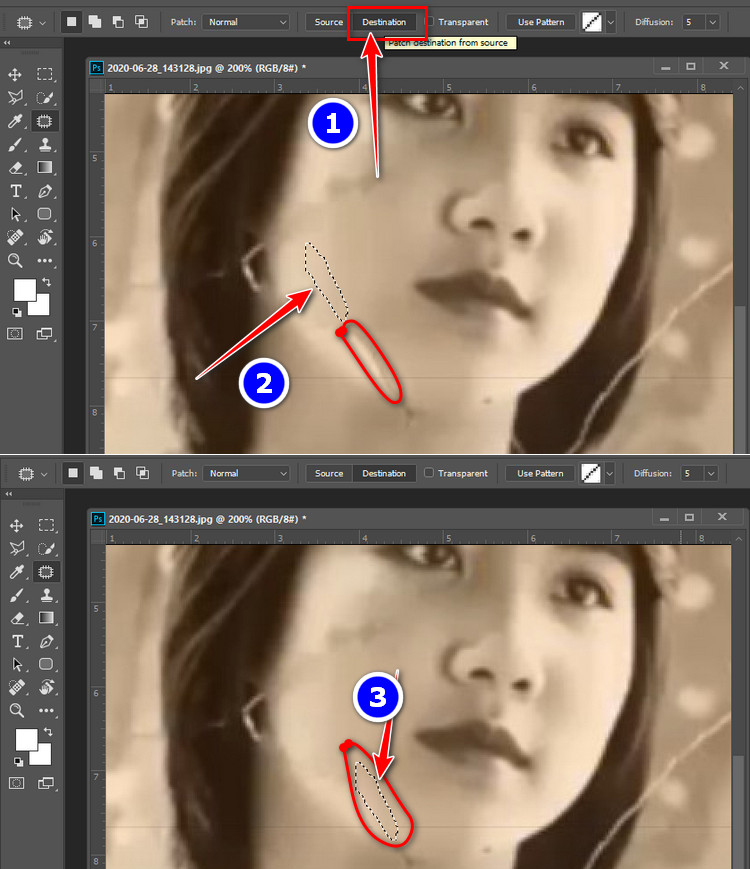Screen dimensions: 750x869
Task: Select the Move tool in the upper window
Action: (x=15, y=74)
